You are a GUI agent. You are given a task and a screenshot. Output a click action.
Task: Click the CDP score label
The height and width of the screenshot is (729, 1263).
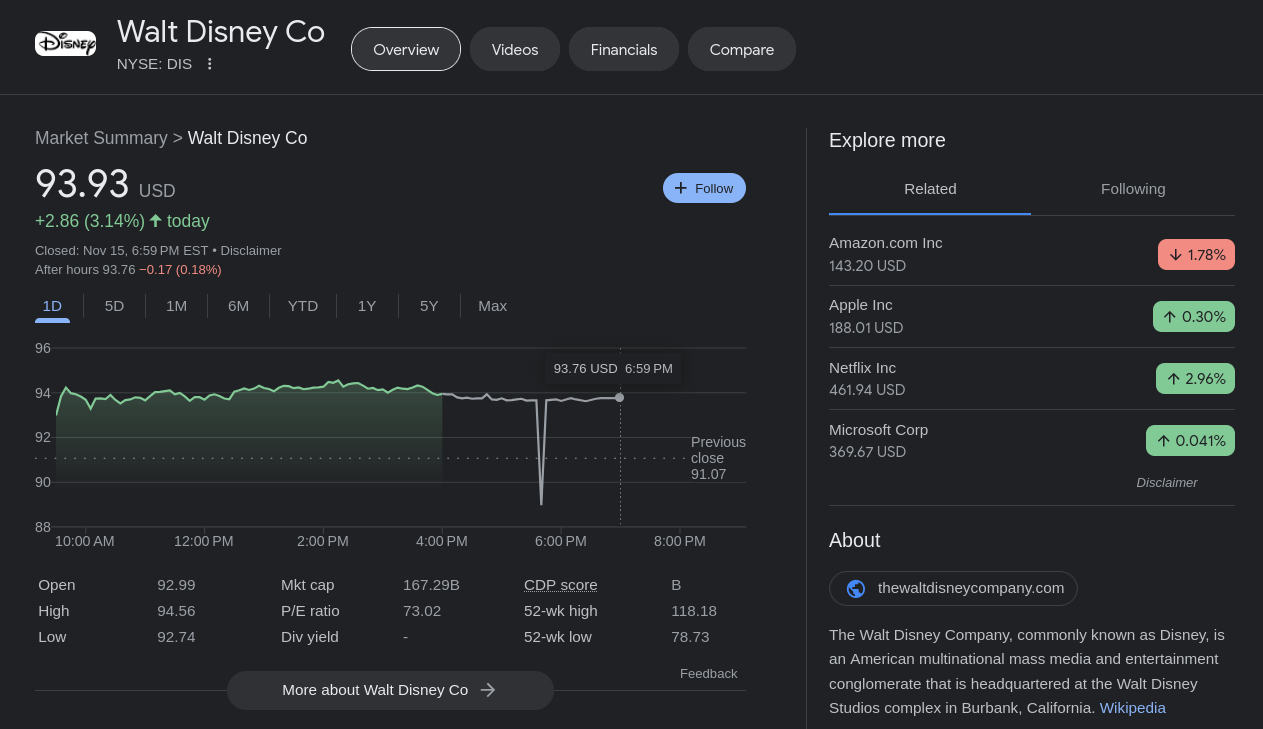click(560, 585)
